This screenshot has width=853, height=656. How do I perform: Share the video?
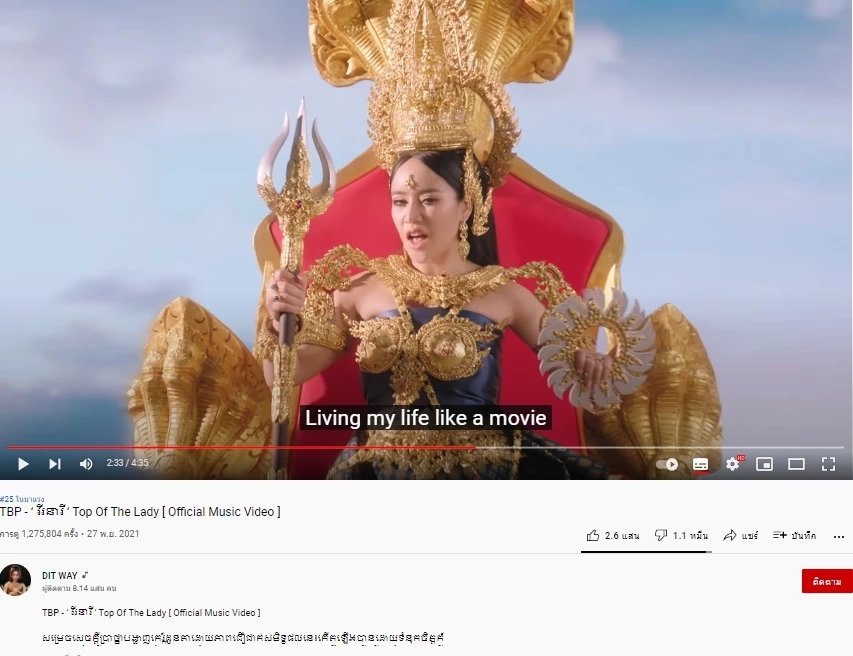point(740,536)
